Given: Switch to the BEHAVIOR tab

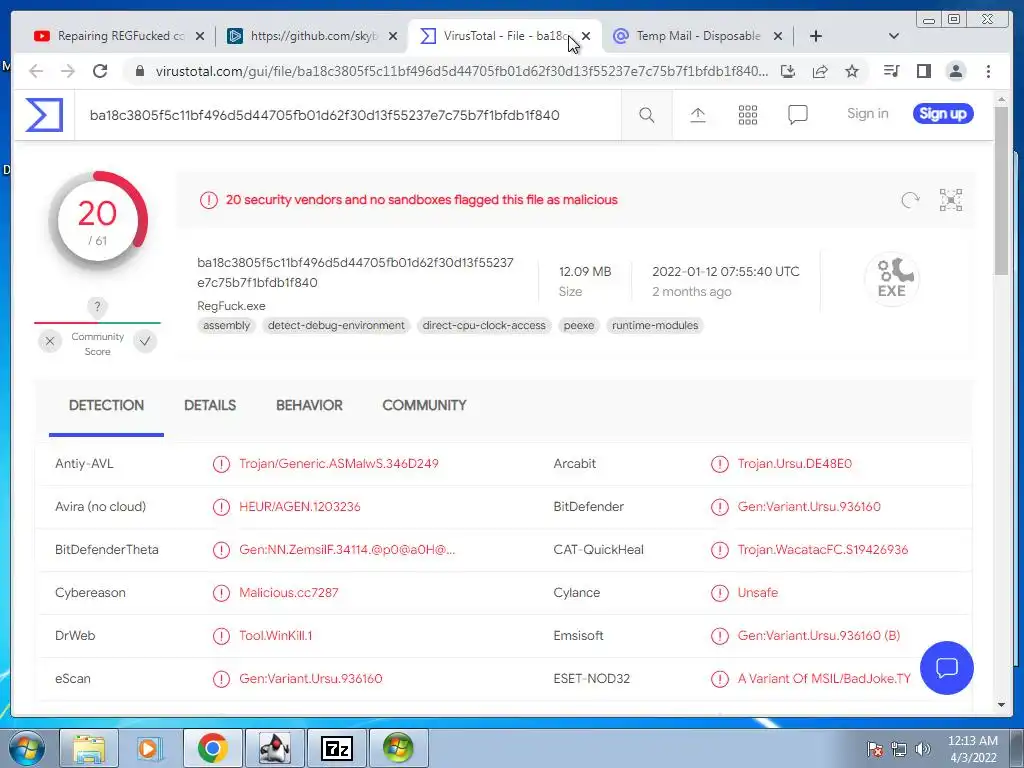Looking at the screenshot, I should 310,406.
